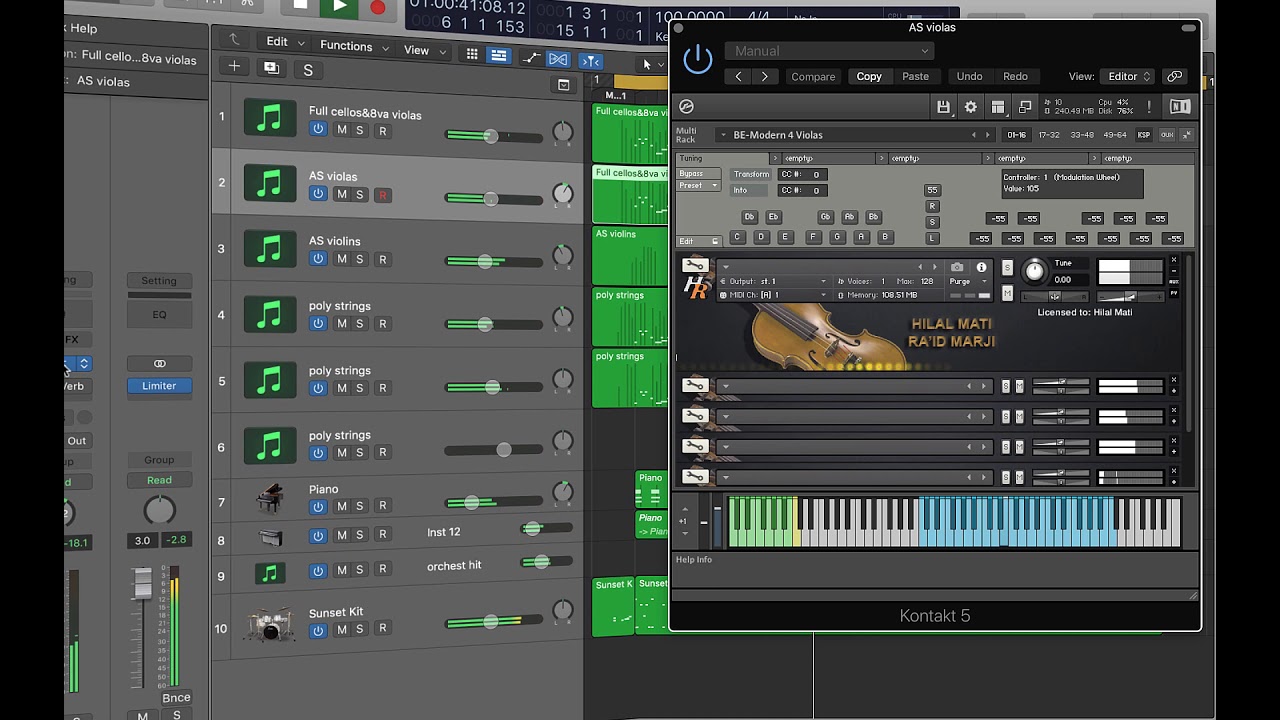Switch to list view icon in tracks toolbar
The image size is (1280, 720).
498,56
